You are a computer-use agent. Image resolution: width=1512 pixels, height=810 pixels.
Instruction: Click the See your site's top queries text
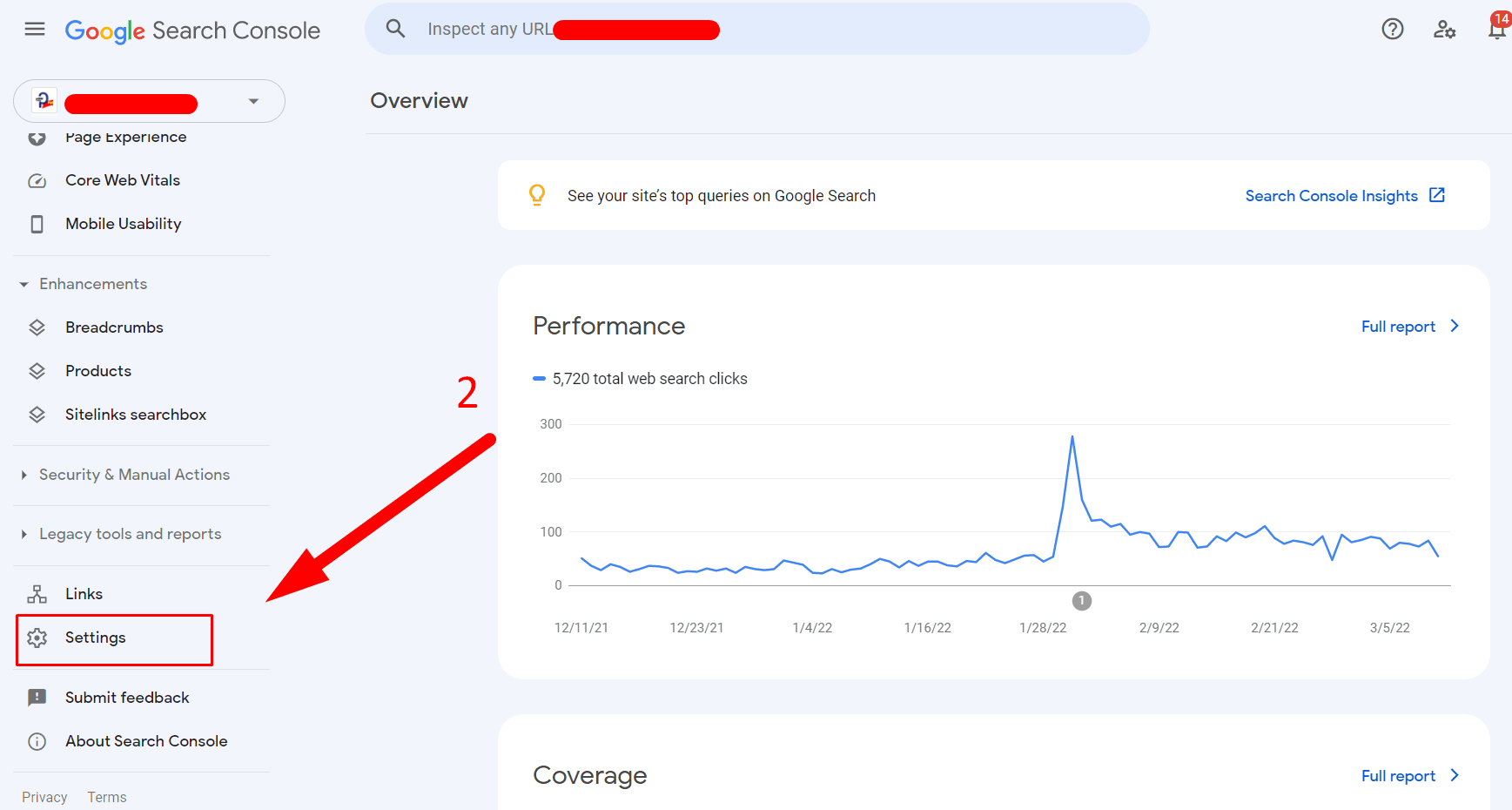(x=722, y=196)
